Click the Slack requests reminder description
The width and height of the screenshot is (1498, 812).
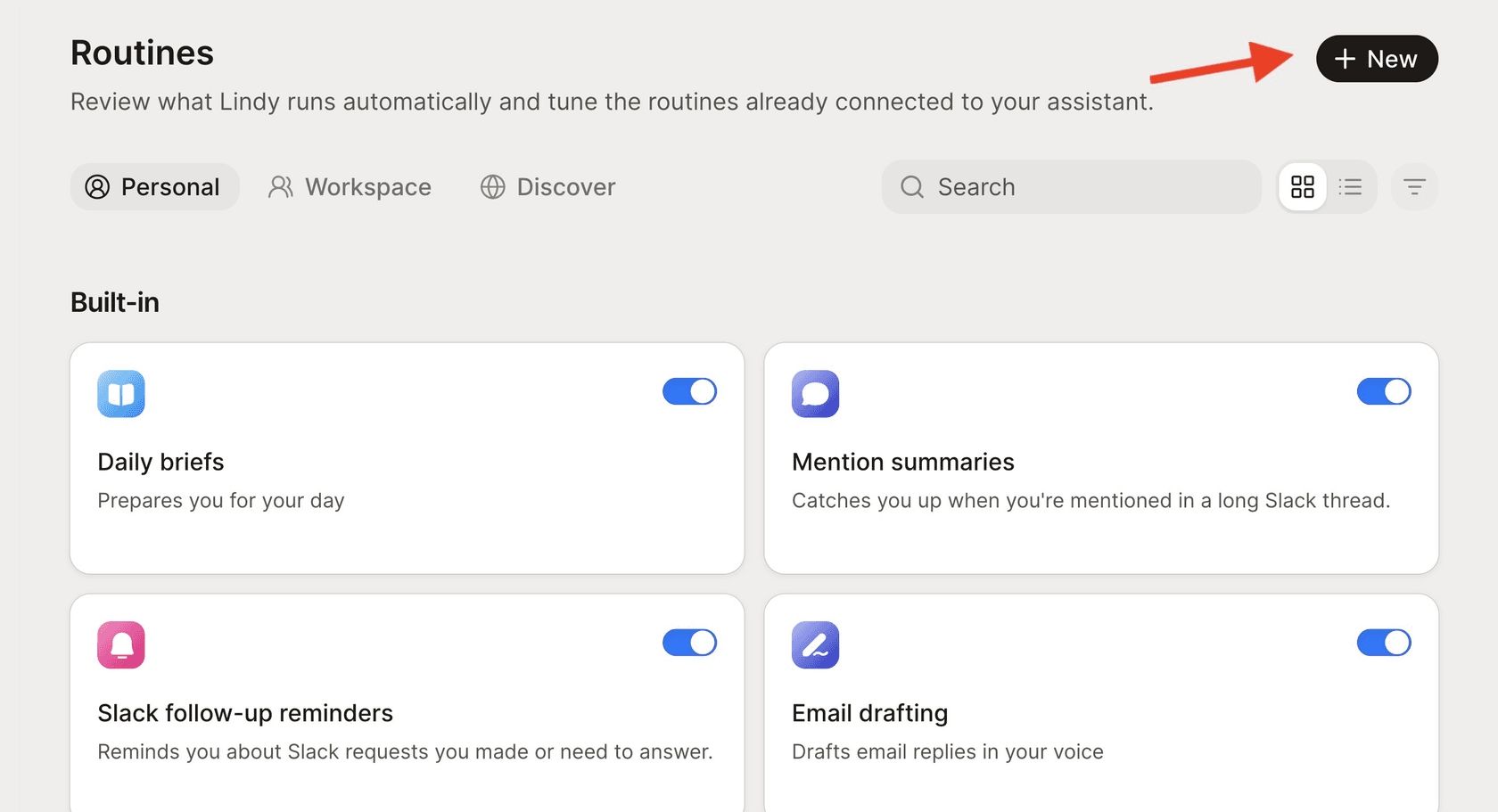[x=405, y=752]
